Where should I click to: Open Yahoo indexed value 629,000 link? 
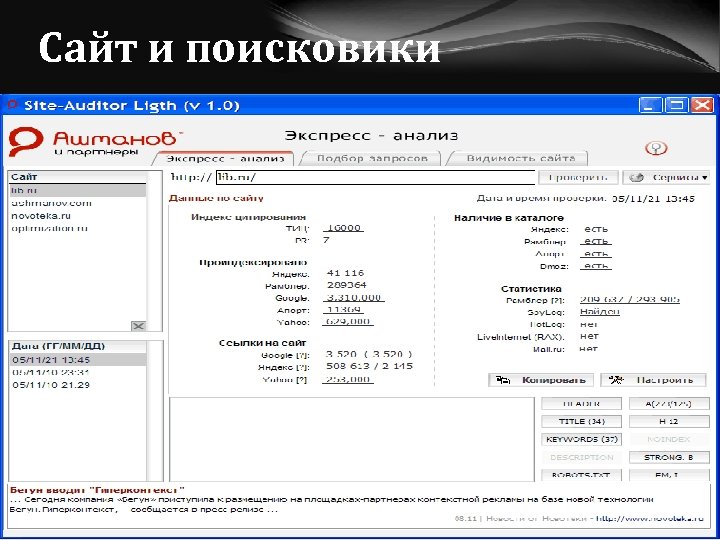tap(348, 321)
